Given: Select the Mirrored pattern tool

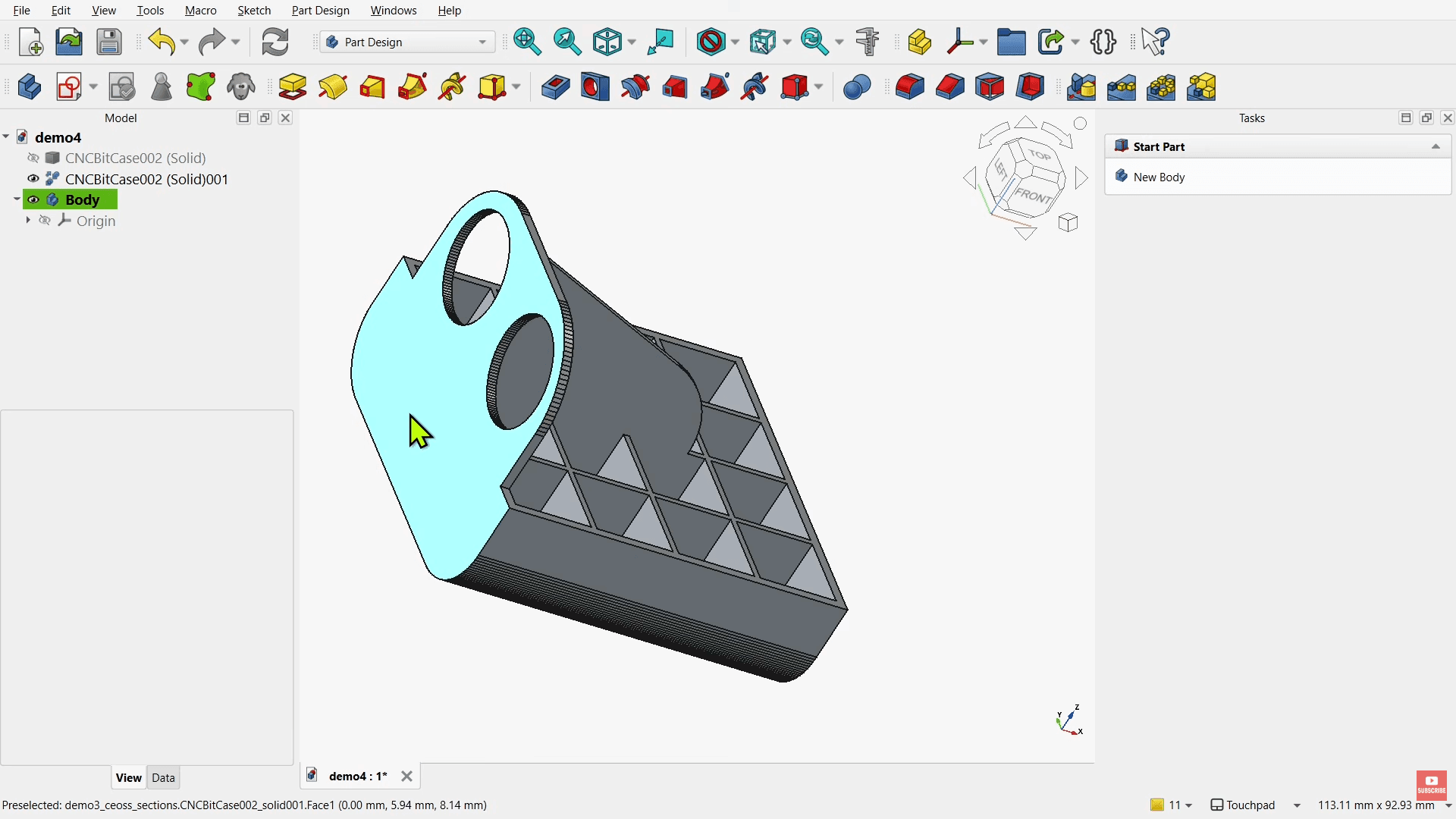Looking at the screenshot, I should pos(1081,86).
